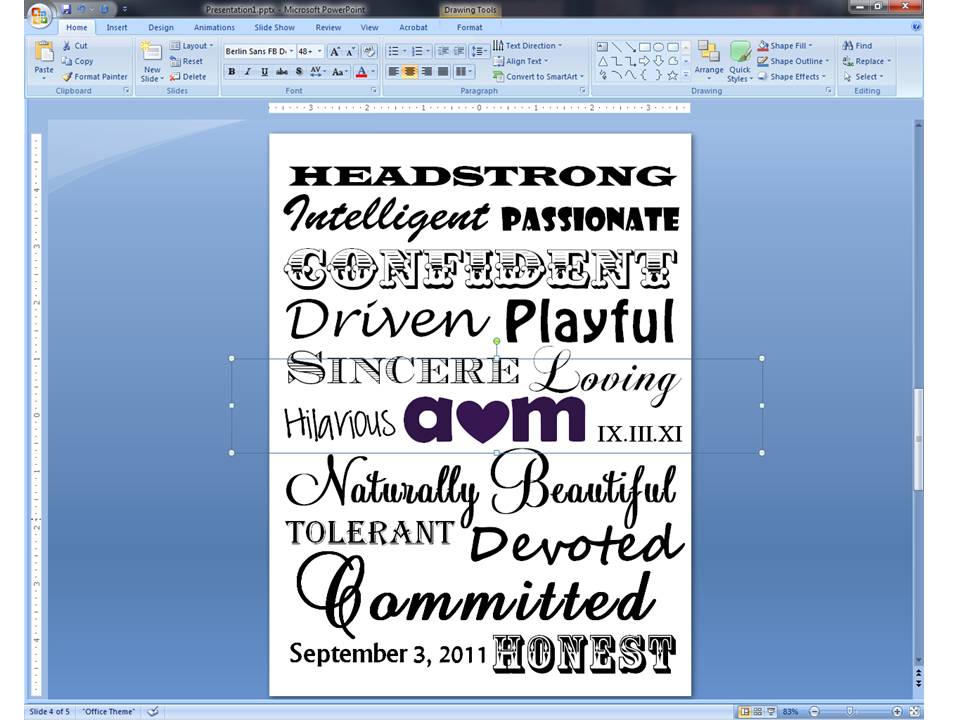The height and width of the screenshot is (720, 960).
Task: Click the zoom slider handle
Action: pyautogui.click(x=848, y=712)
